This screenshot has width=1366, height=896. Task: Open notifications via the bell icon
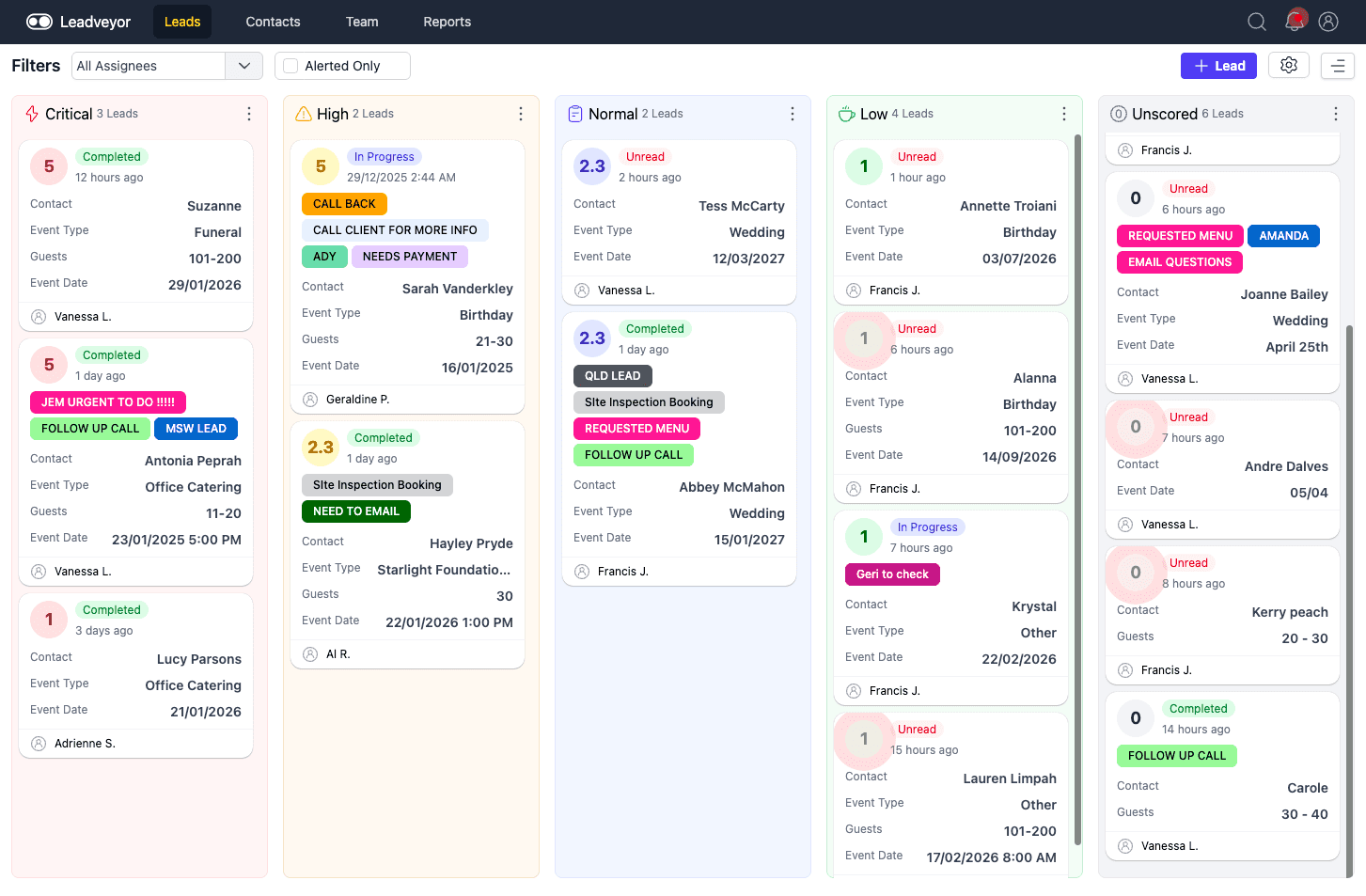[1293, 21]
